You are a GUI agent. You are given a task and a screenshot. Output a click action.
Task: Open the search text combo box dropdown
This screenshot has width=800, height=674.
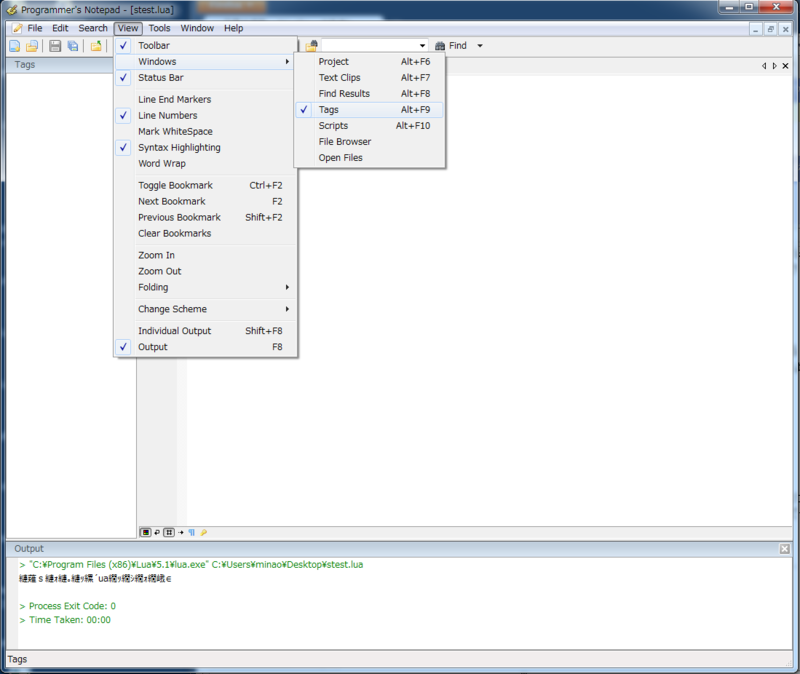[x=422, y=46]
